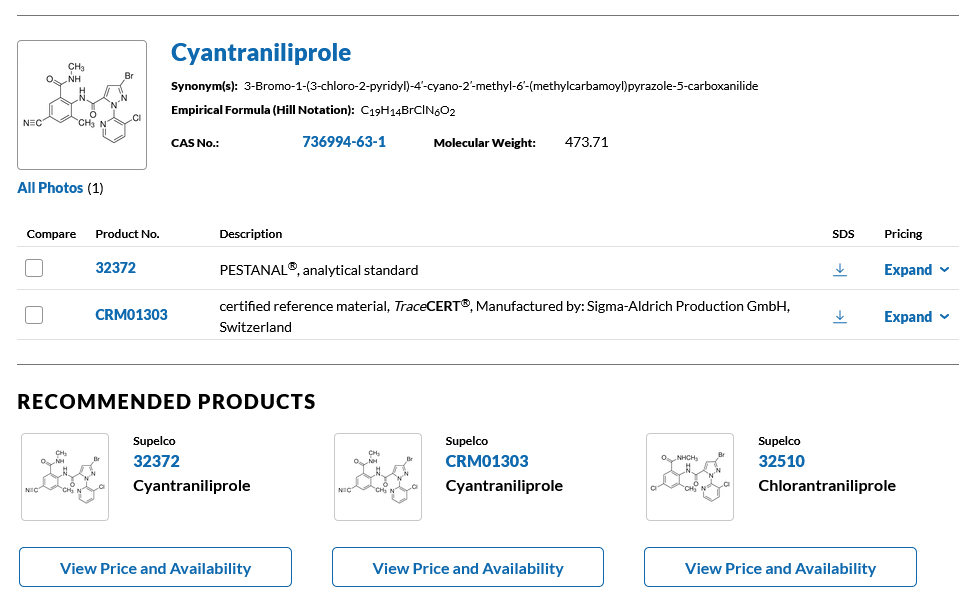Click the Cyantraniliprole page title
968x600 pixels.
[261, 53]
